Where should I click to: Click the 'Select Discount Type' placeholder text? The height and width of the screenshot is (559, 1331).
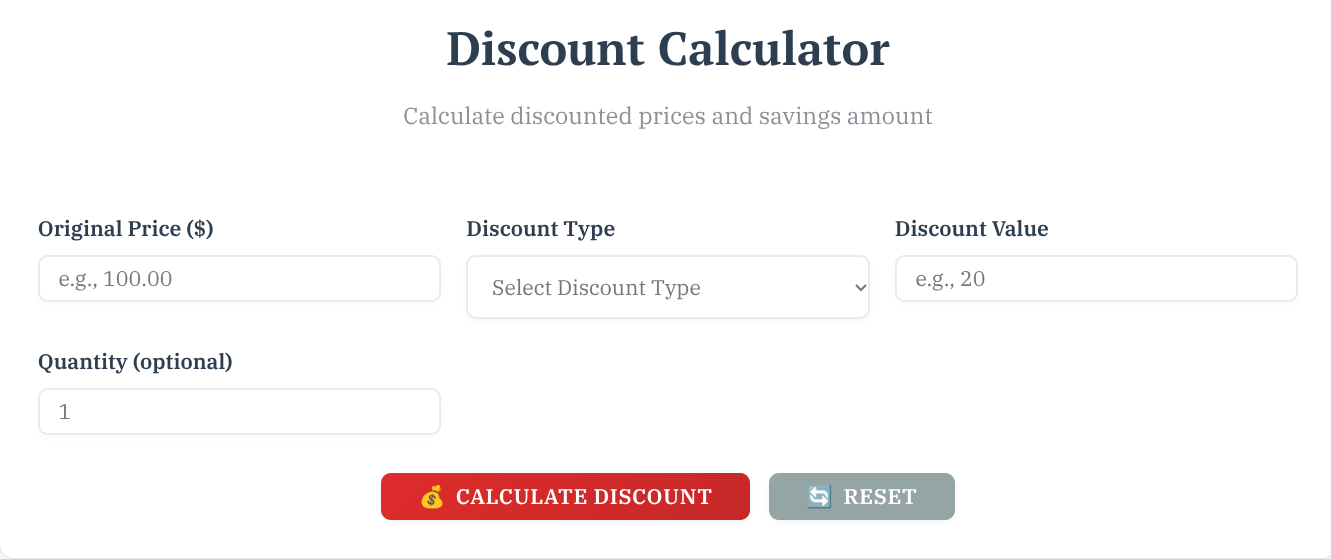pos(596,288)
